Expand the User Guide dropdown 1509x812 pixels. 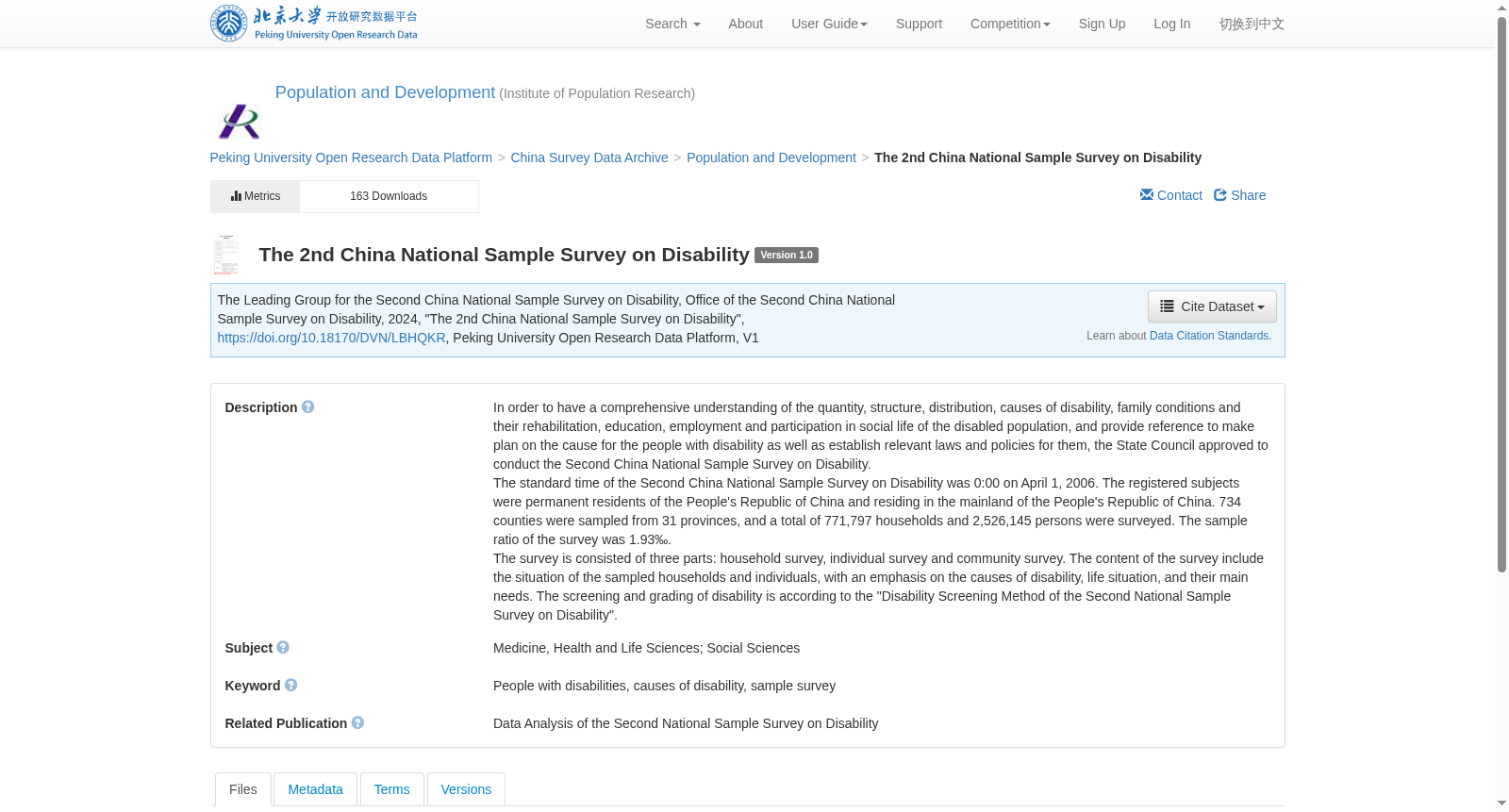tap(829, 24)
